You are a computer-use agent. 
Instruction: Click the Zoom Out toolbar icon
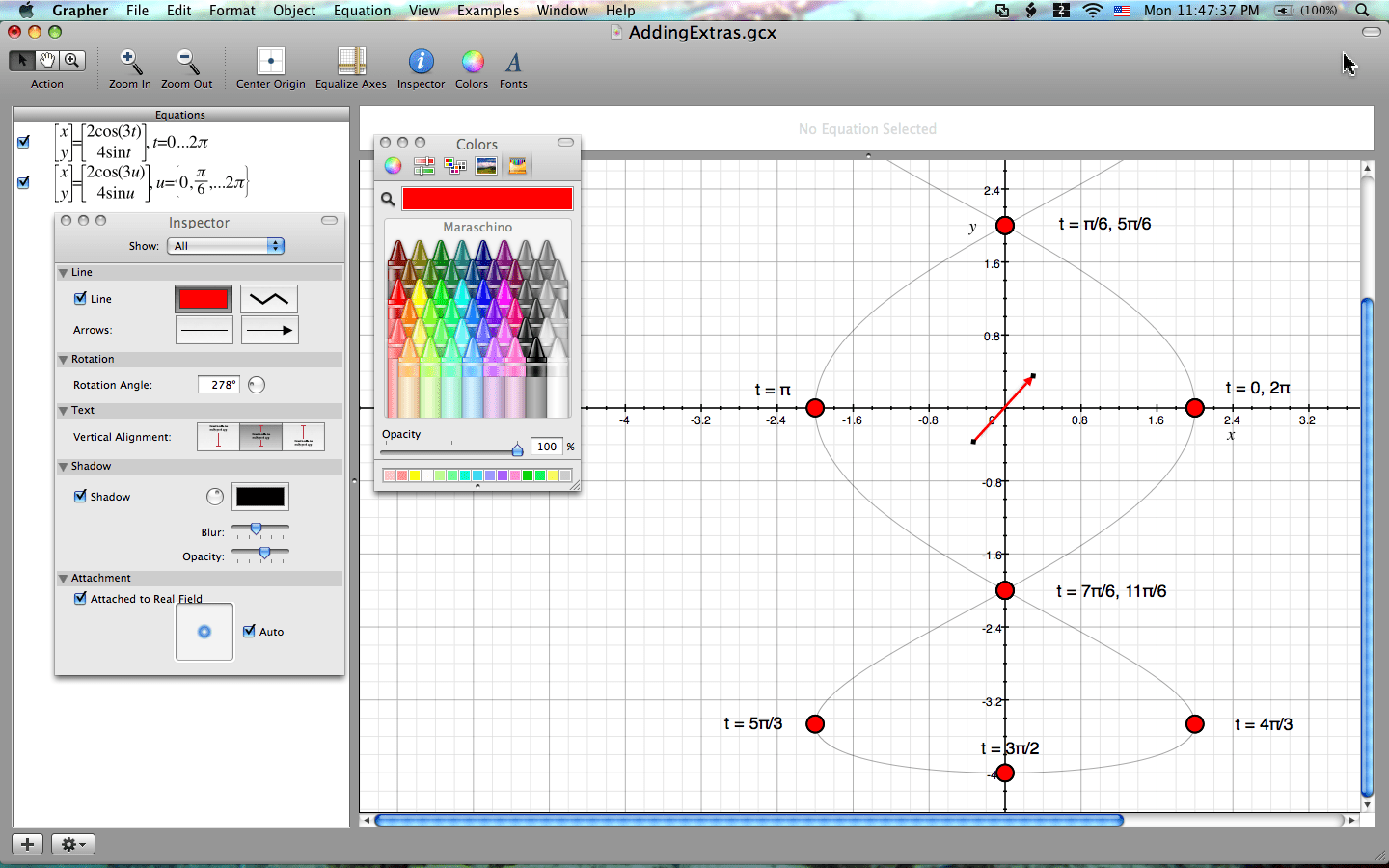point(187,63)
